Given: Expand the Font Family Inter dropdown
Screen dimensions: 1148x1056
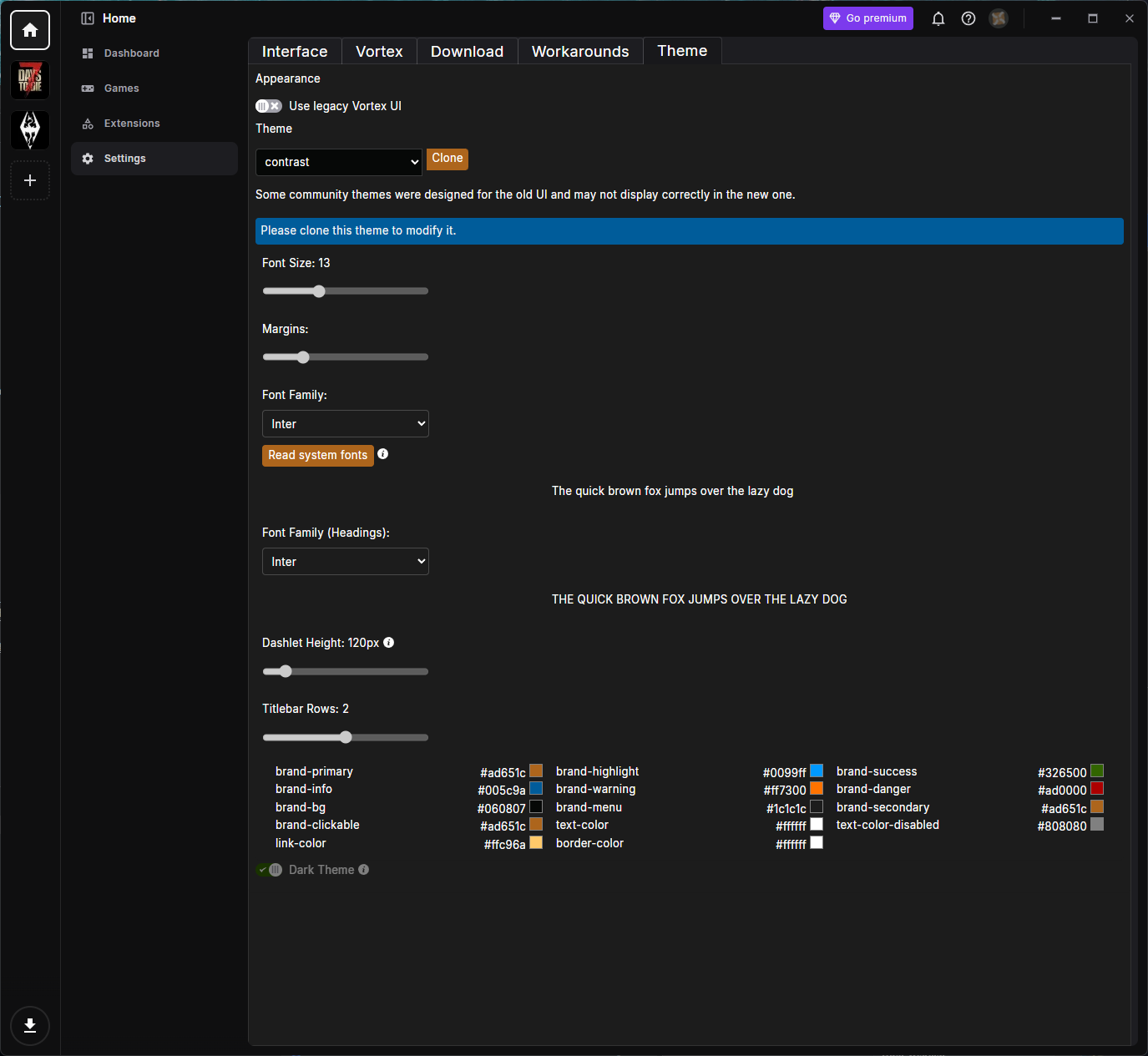Looking at the screenshot, I should [346, 424].
